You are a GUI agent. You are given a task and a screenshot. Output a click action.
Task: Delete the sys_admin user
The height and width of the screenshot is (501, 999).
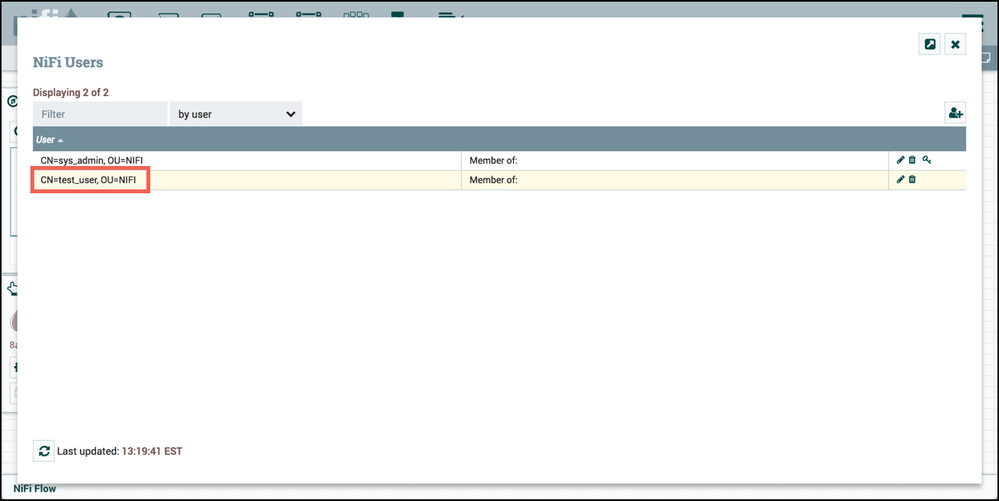point(912,160)
